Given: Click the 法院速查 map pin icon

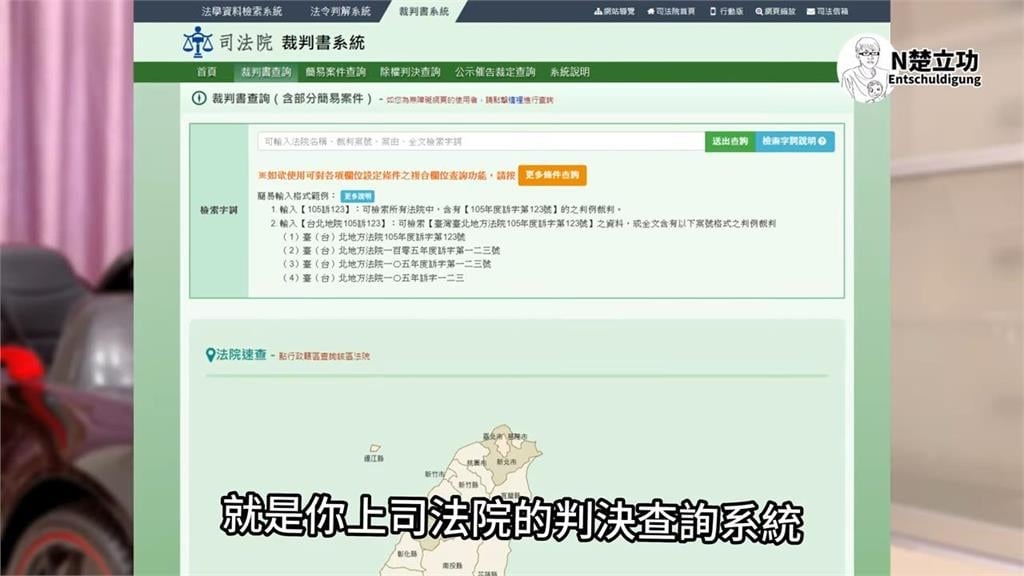Looking at the screenshot, I should [x=210, y=355].
